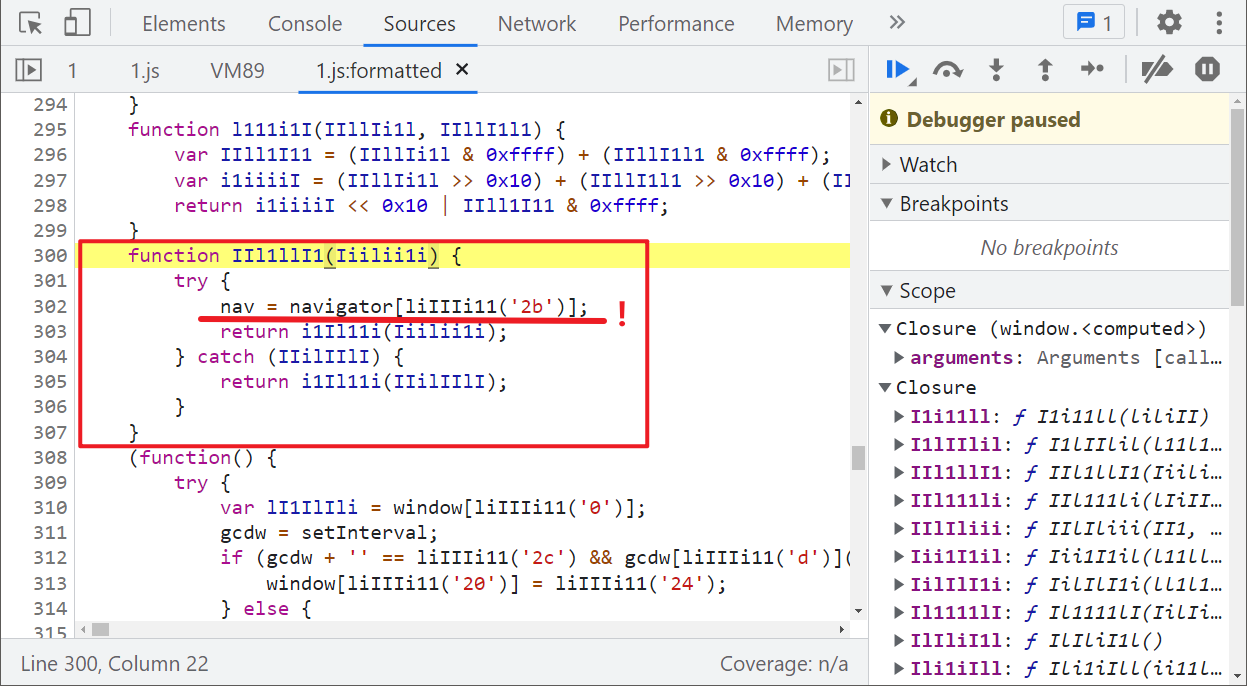Click the Debugger paused banner
This screenshot has width=1247, height=686.
(1049, 120)
